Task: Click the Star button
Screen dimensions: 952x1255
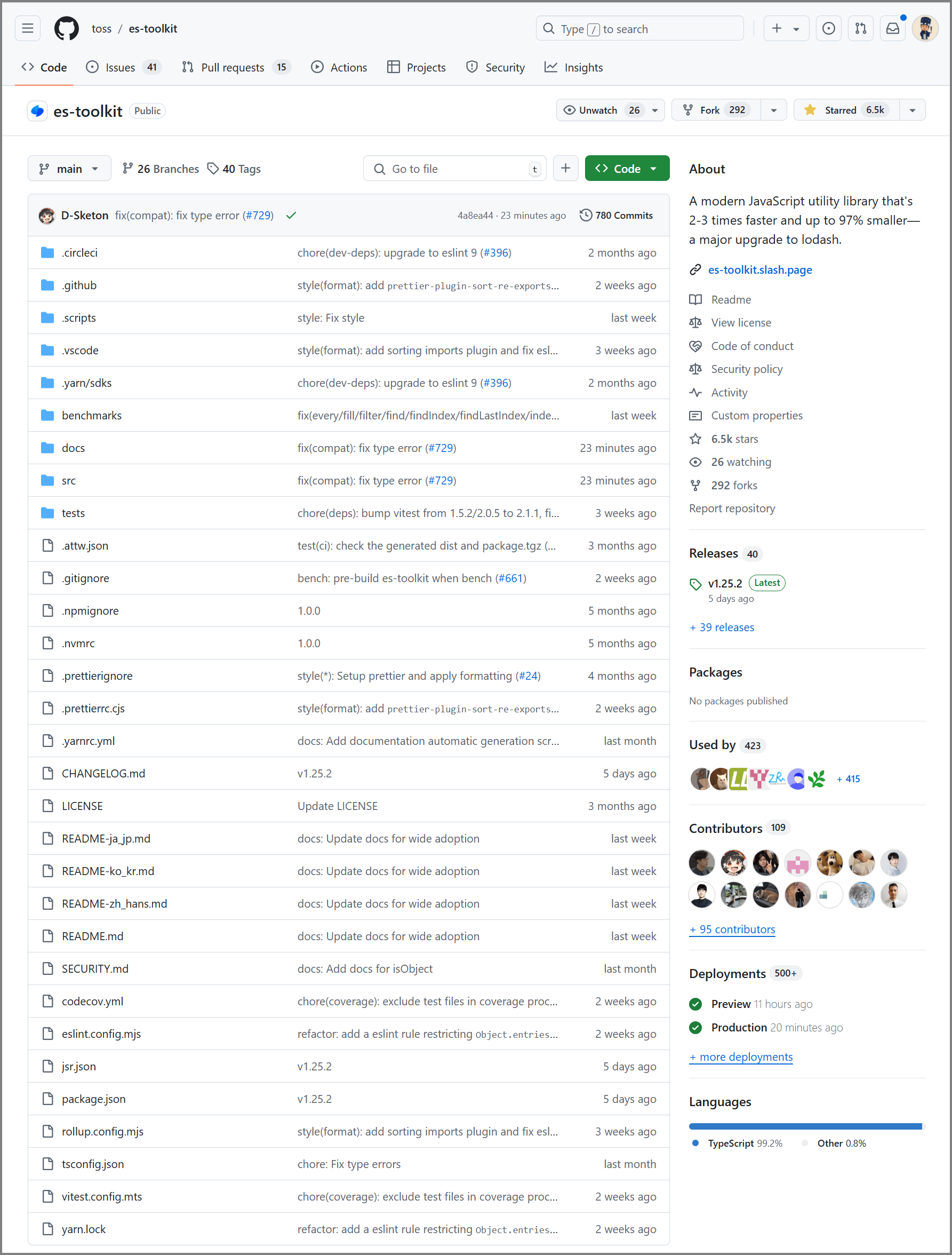Action: [846, 110]
